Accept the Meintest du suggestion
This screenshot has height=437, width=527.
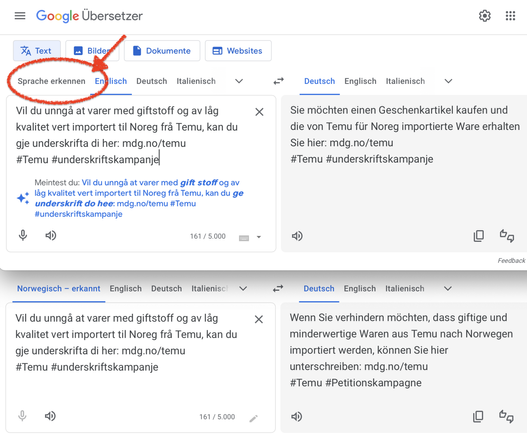click(139, 198)
